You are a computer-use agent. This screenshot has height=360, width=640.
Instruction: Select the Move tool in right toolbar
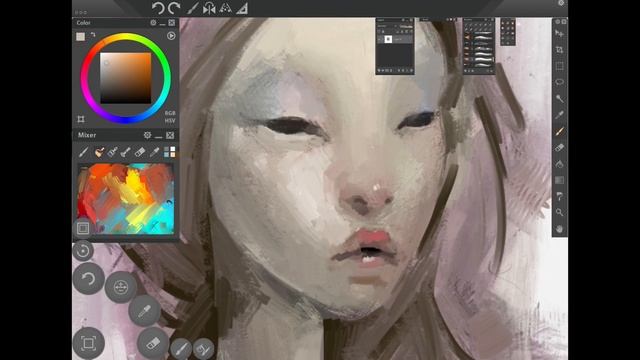coord(560,34)
